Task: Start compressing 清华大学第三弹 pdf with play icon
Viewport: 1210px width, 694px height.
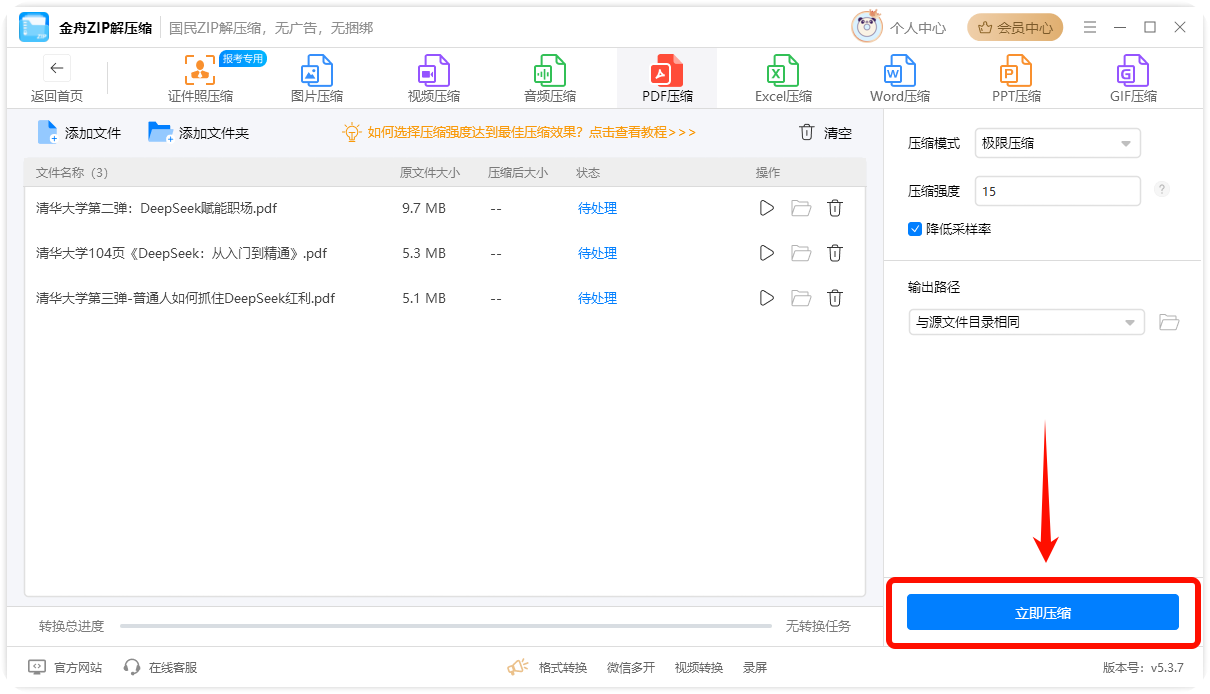Action: tap(767, 298)
